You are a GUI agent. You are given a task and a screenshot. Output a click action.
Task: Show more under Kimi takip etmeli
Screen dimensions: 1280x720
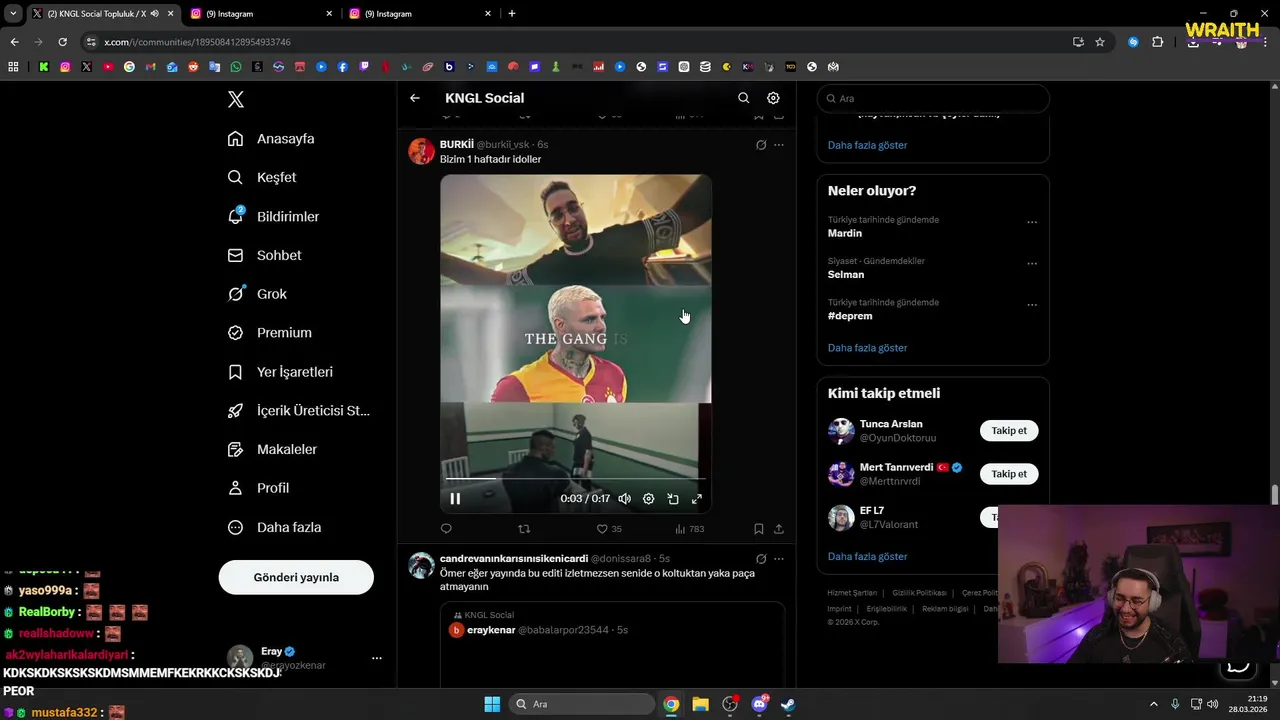[867, 556]
